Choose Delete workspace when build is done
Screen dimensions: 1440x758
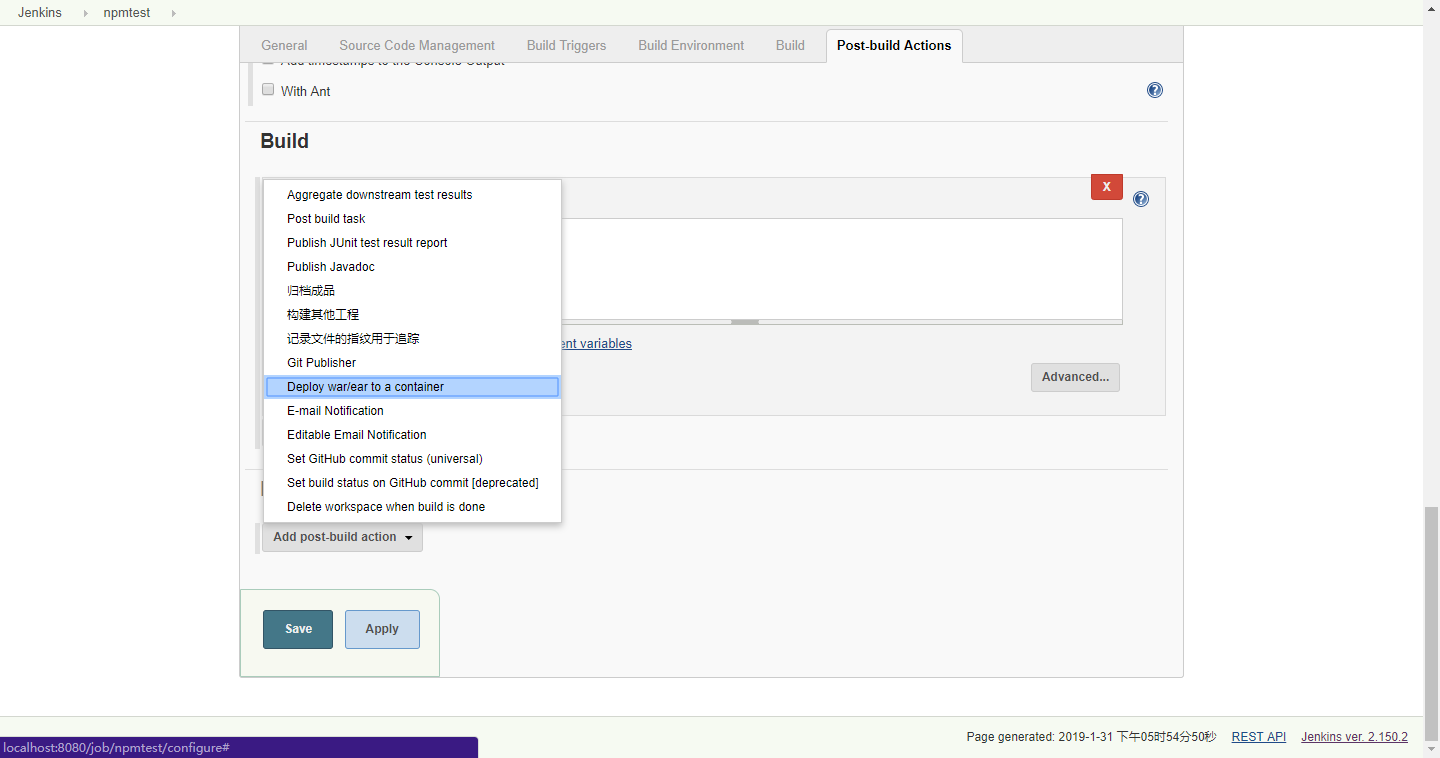tap(385, 507)
